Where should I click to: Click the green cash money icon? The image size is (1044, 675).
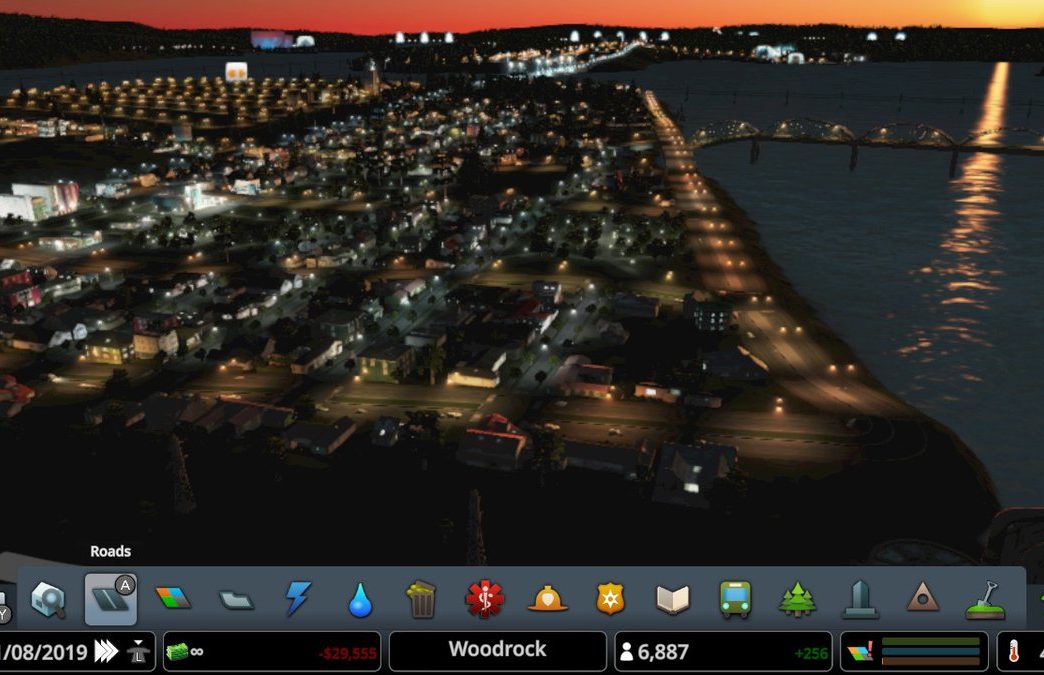tap(177, 652)
